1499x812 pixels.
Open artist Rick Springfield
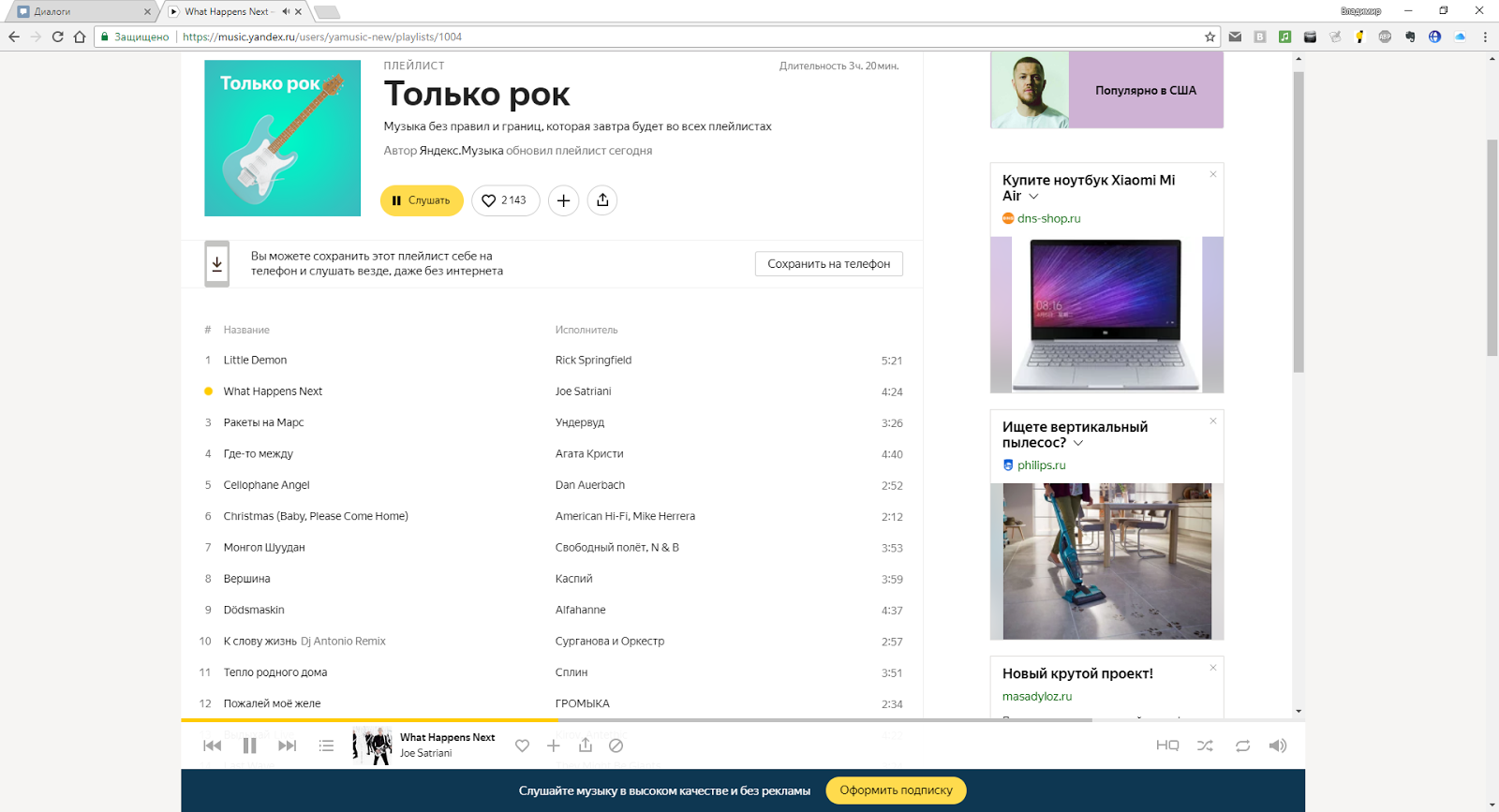593,361
